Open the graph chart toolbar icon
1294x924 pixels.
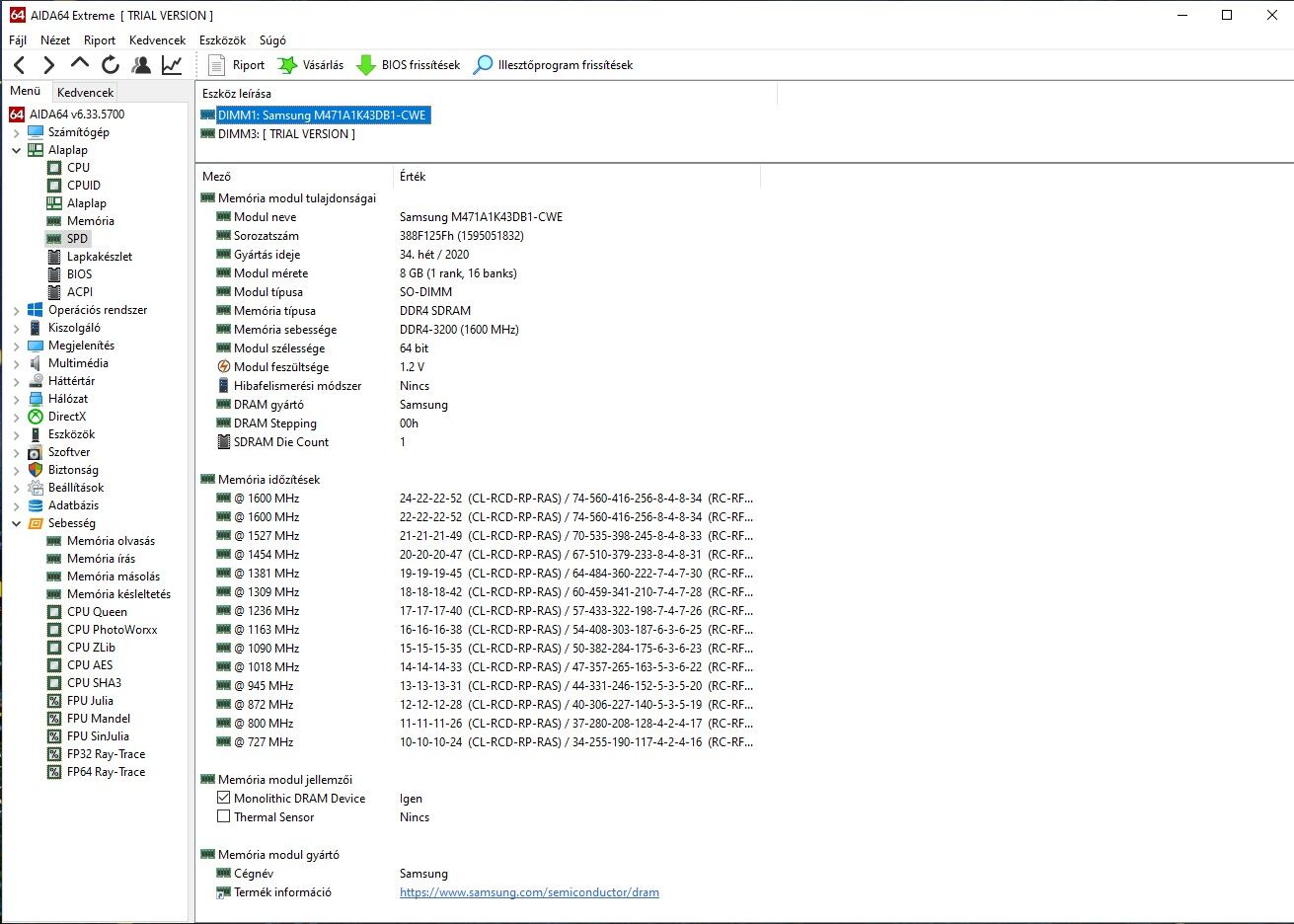(x=172, y=65)
